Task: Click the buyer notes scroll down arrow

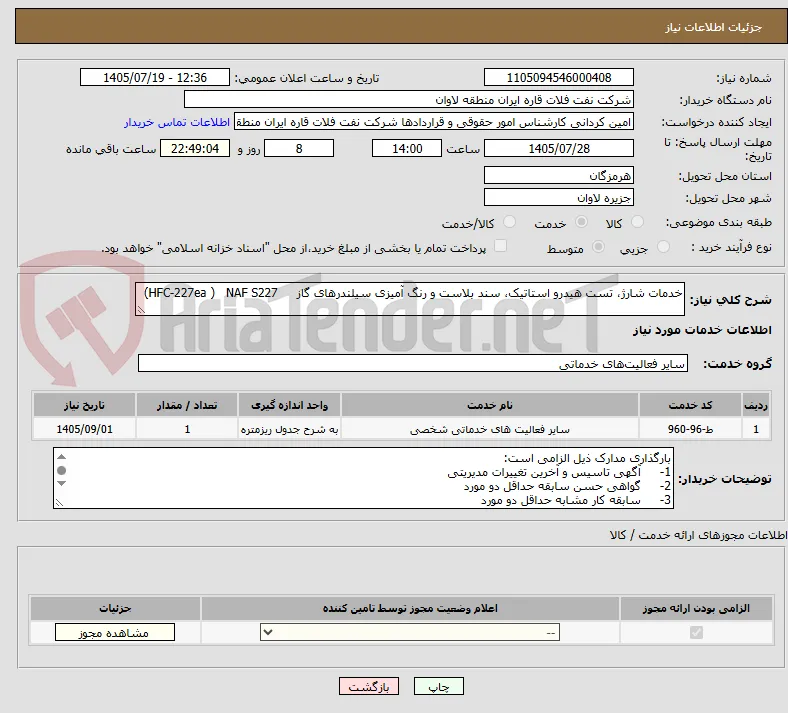Action: coord(61,483)
